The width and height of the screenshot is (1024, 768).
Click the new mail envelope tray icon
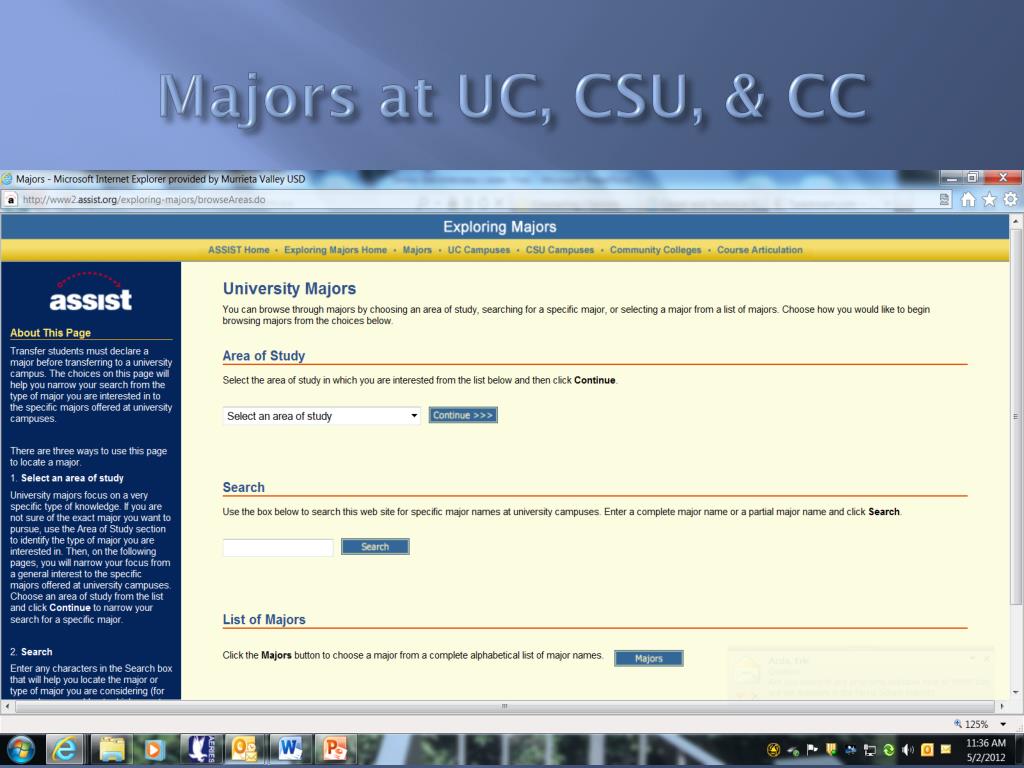[946, 750]
